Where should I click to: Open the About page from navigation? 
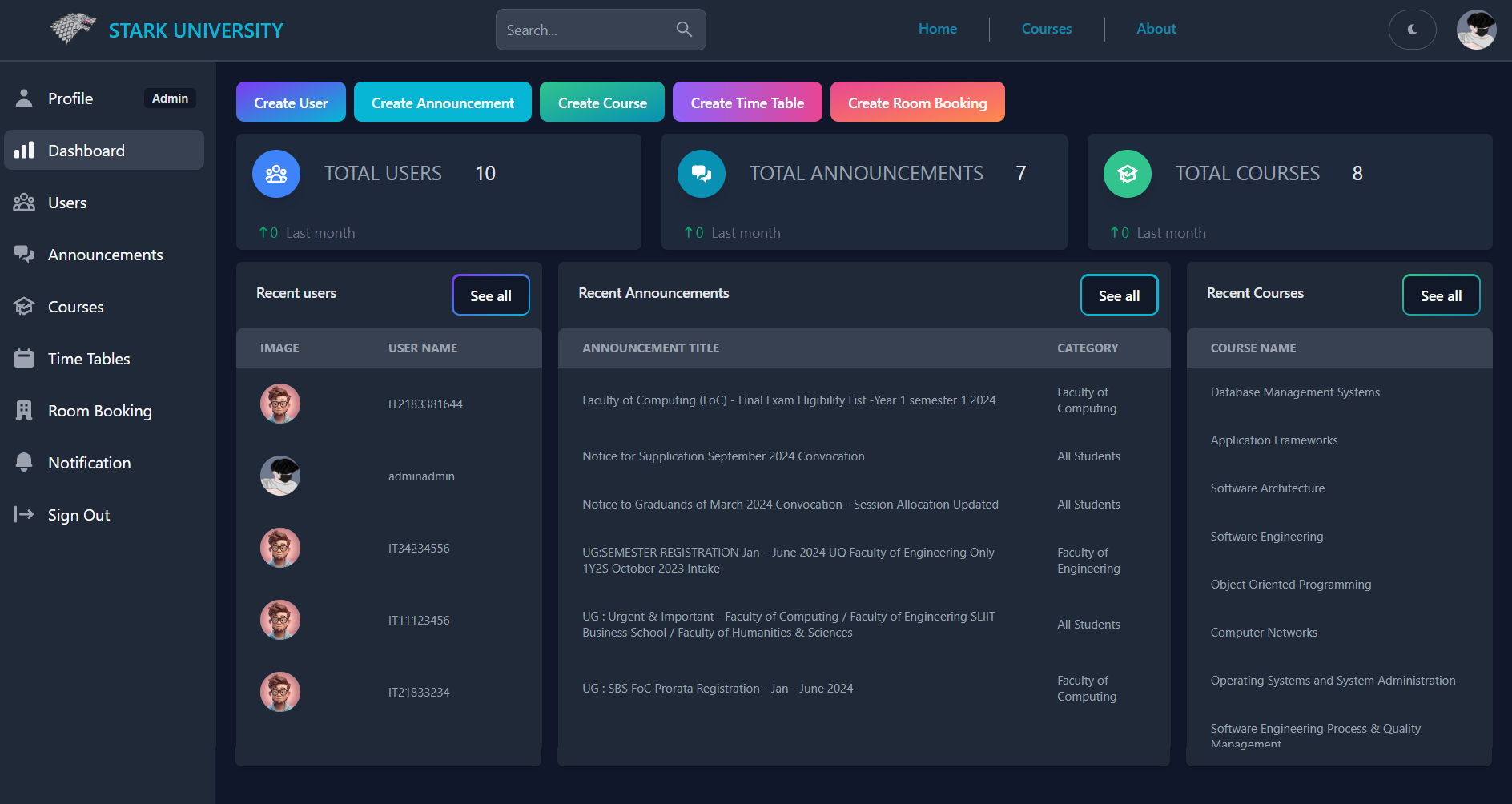tap(1156, 29)
